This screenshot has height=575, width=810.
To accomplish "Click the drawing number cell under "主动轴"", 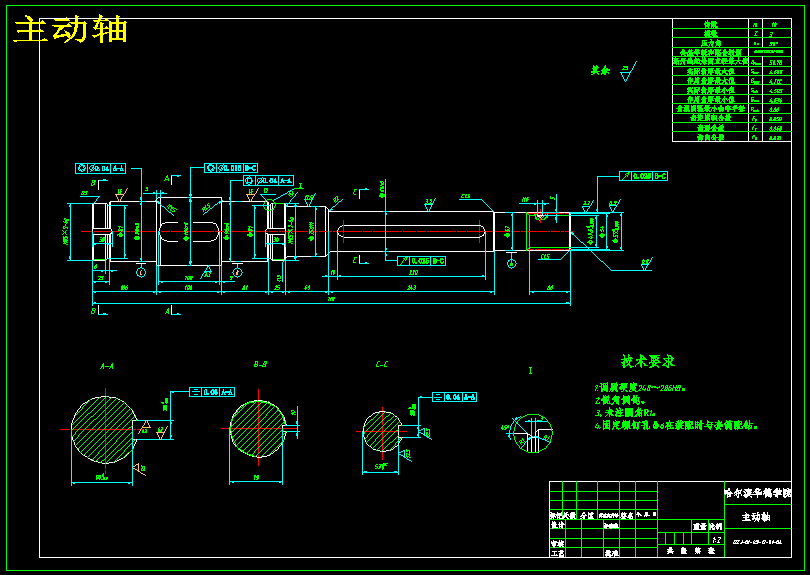I will [x=758, y=542].
